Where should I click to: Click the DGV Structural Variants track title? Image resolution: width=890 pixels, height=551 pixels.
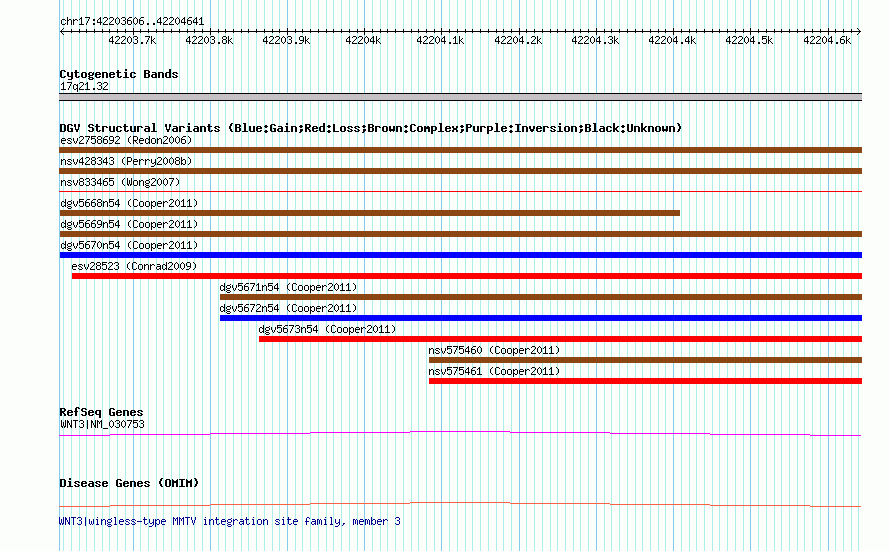pyautogui.click(x=371, y=128)
